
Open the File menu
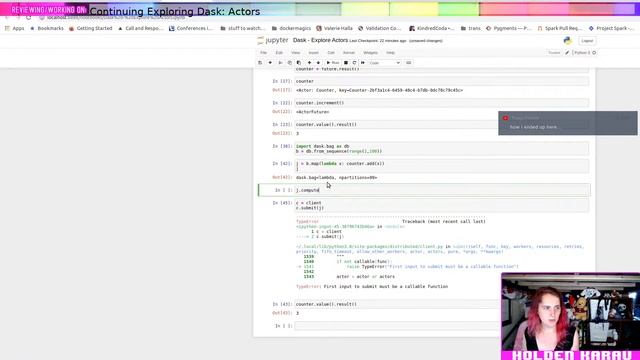tap(264, 53)
